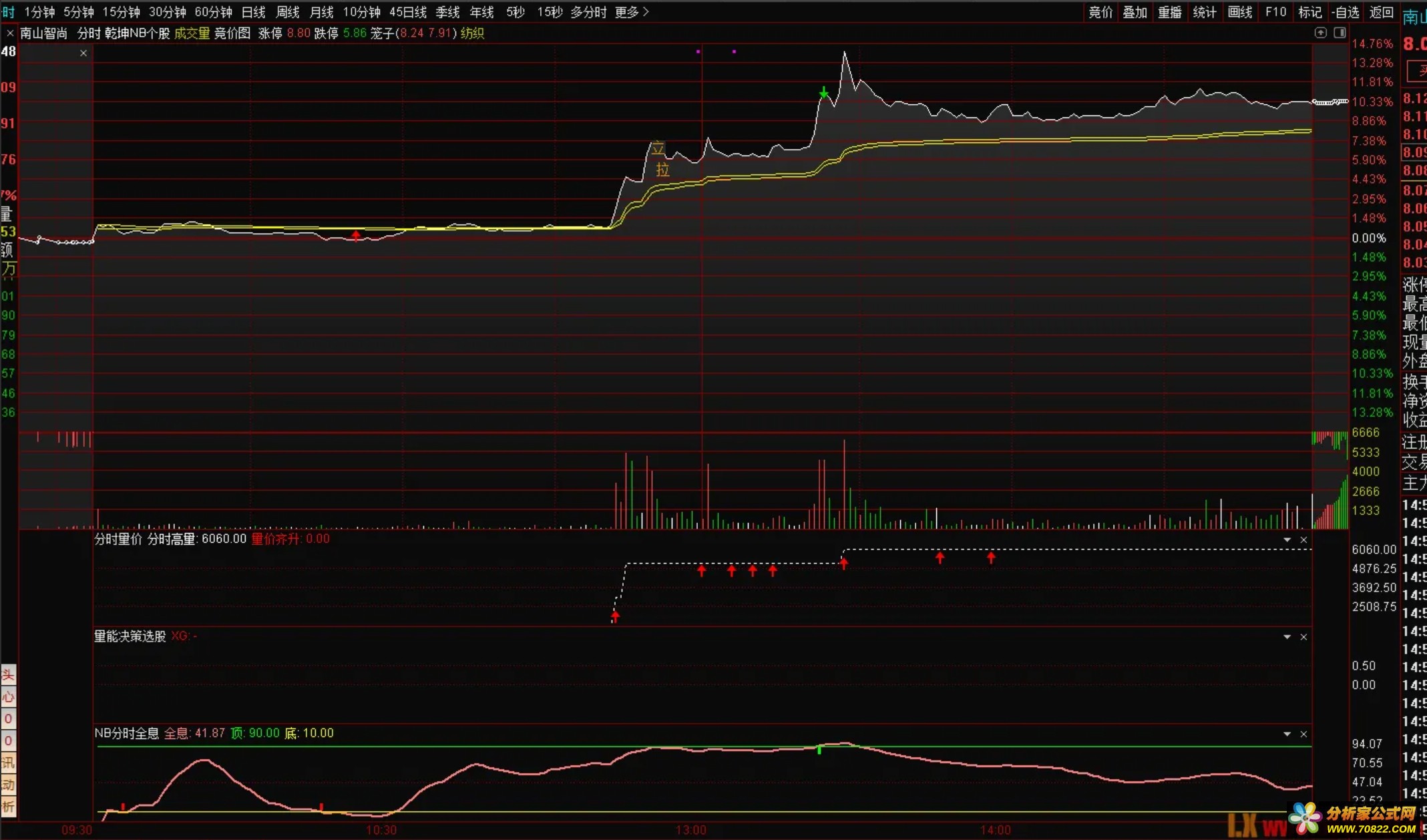Screen dimensions: 1427x840
Task: Click the 14.76% top scale value
Action: coord(1372,43)
